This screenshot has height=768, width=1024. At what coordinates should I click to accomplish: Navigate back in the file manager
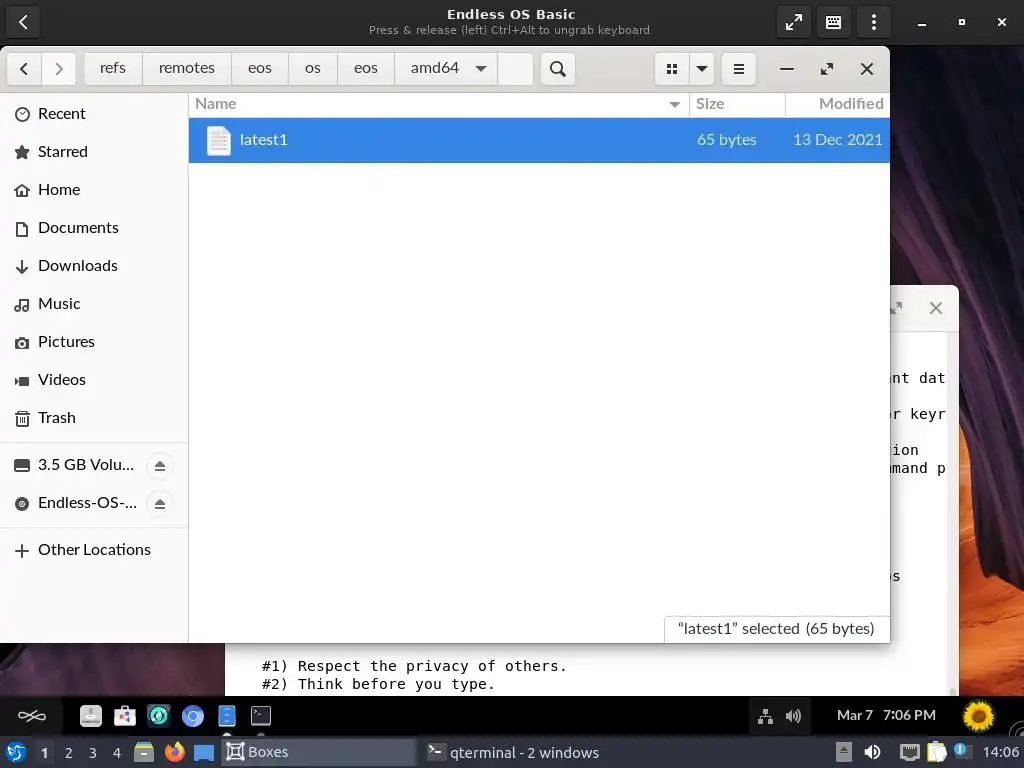(x=24, y=69)
